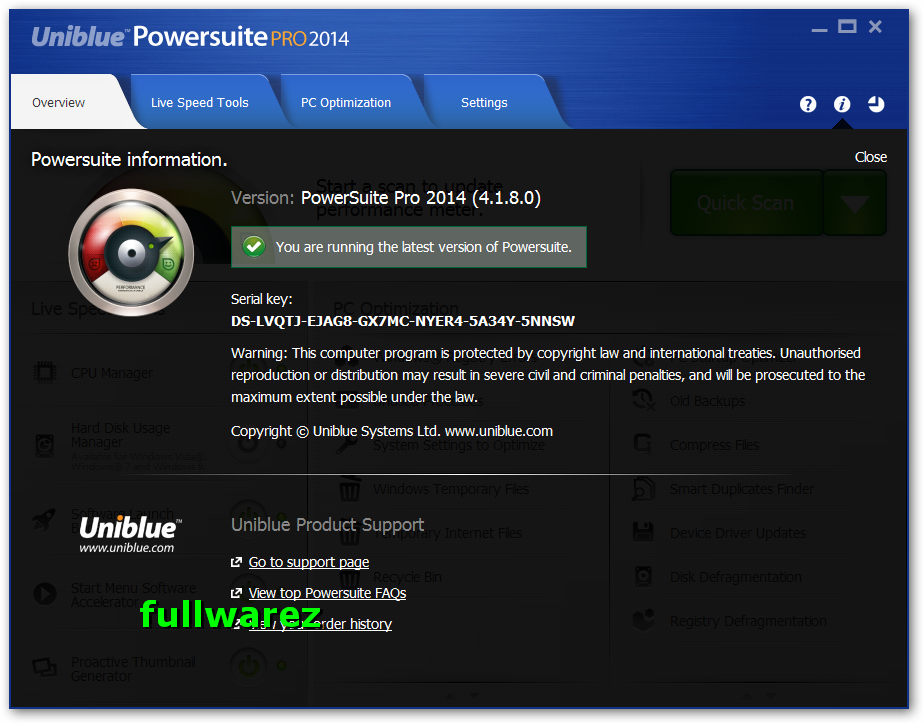Click the Uniblue Product Support heading
Screen dimensions: 924x724
pos(328,524)
